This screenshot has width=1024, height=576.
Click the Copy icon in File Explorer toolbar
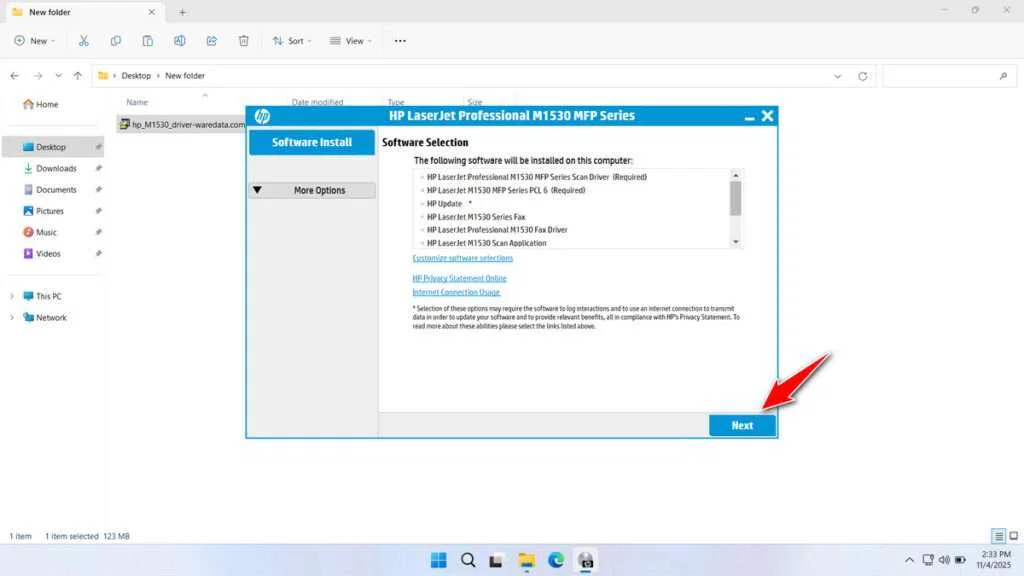click(x=116, y=40)
